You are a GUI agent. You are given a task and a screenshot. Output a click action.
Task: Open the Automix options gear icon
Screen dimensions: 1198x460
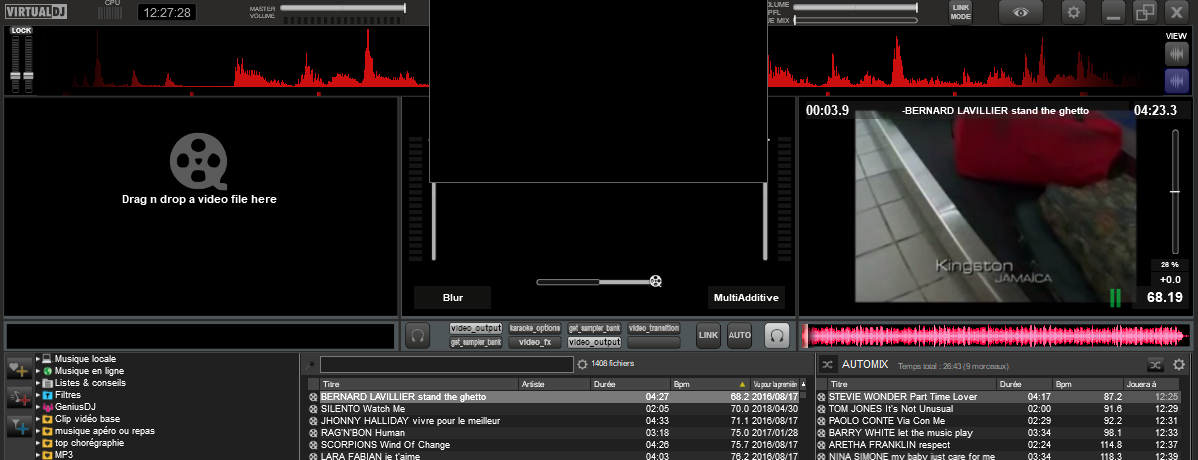coord(1179,365)
